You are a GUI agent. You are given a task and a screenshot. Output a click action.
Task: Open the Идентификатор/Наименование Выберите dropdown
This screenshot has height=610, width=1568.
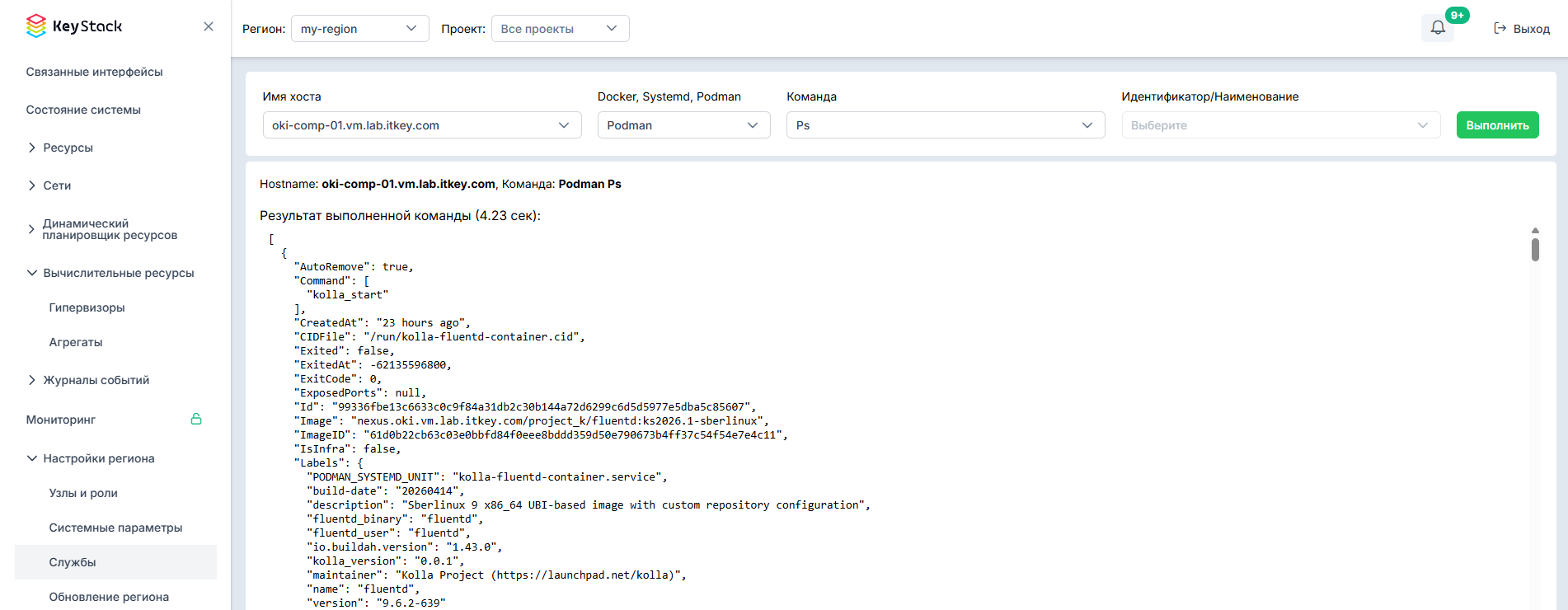coord(1280,125)
